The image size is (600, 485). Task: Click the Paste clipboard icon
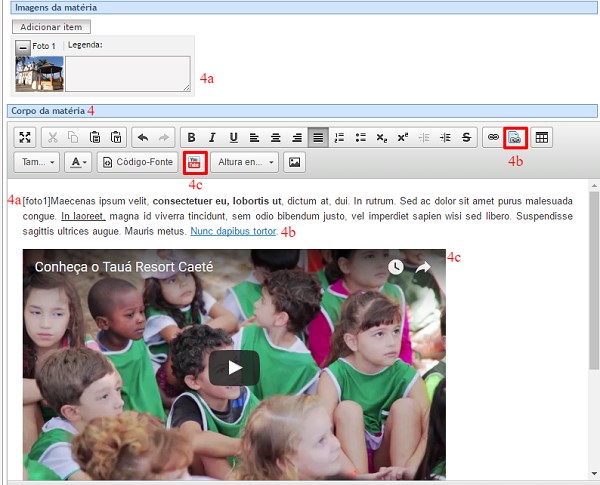(x=95, y=137)
